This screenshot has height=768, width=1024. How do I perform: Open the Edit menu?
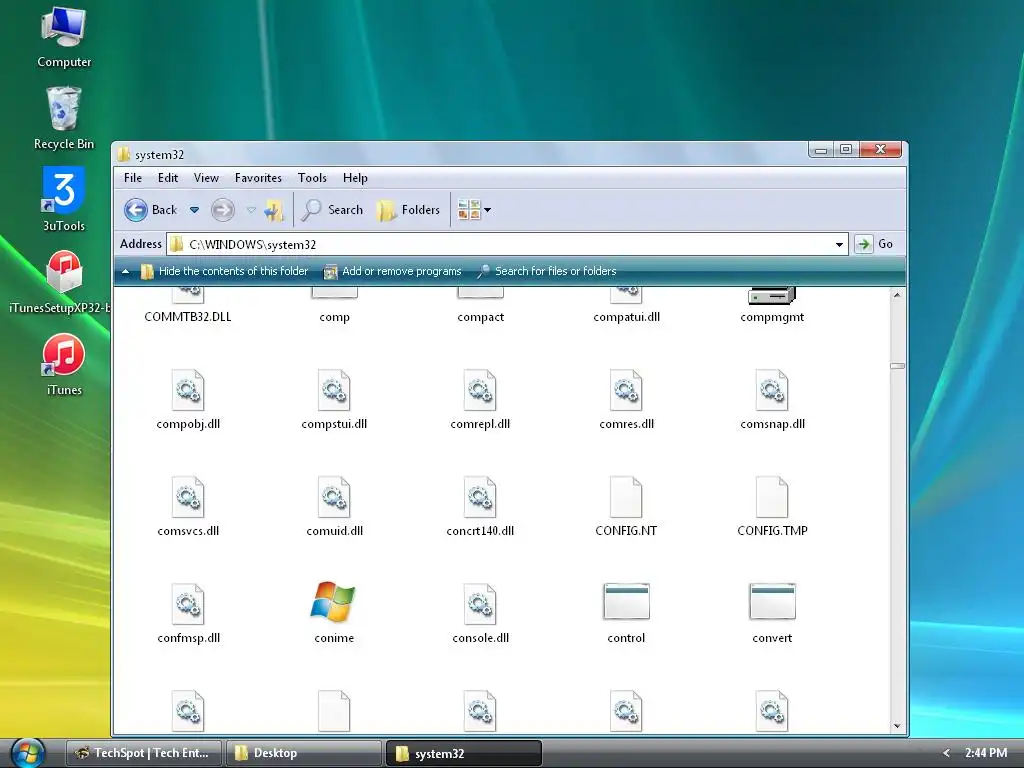click(x=167, y=178)
